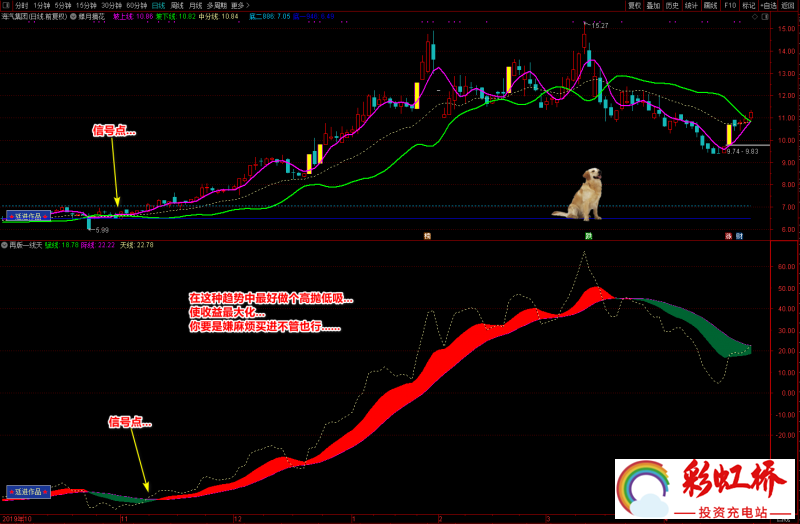Image resolution: width=800 pixels, height=524 pixels.
Task: Open the 复权 adjustment menu
Action: point(635,6)
